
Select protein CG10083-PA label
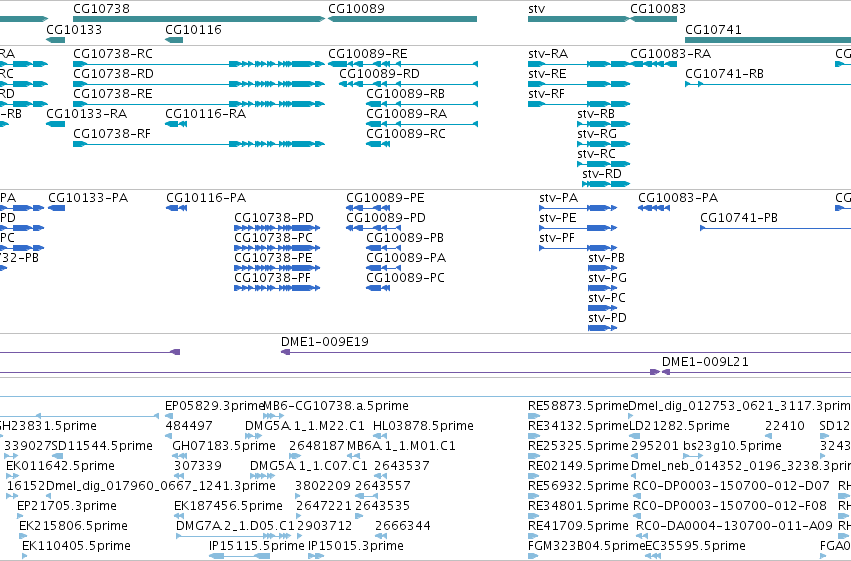(x=678, y=197)
